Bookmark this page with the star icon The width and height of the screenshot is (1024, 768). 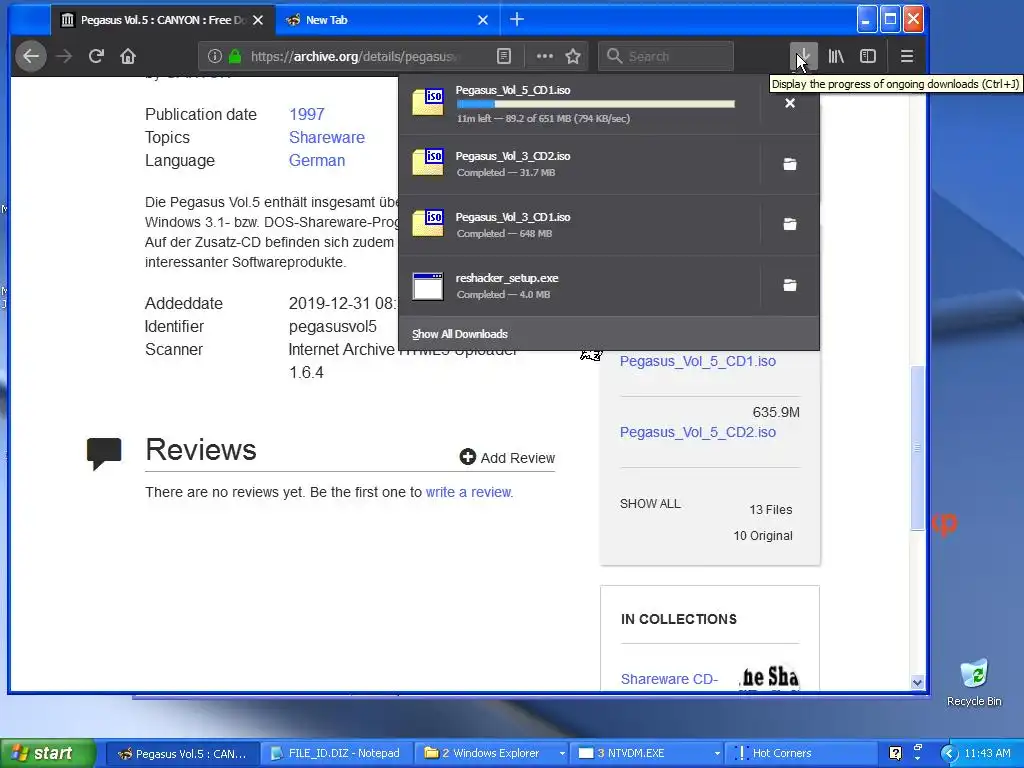[x=573, y=56]
